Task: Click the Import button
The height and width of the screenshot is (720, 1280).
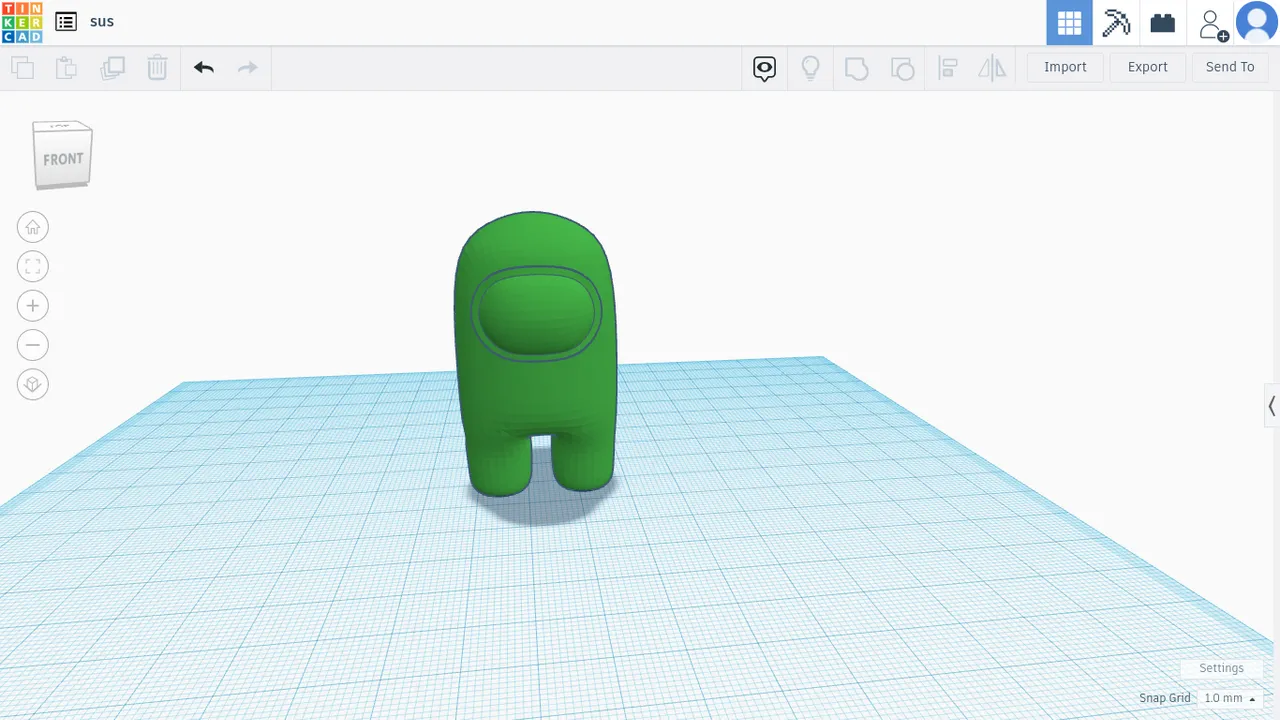Action: pos(1065,67)
